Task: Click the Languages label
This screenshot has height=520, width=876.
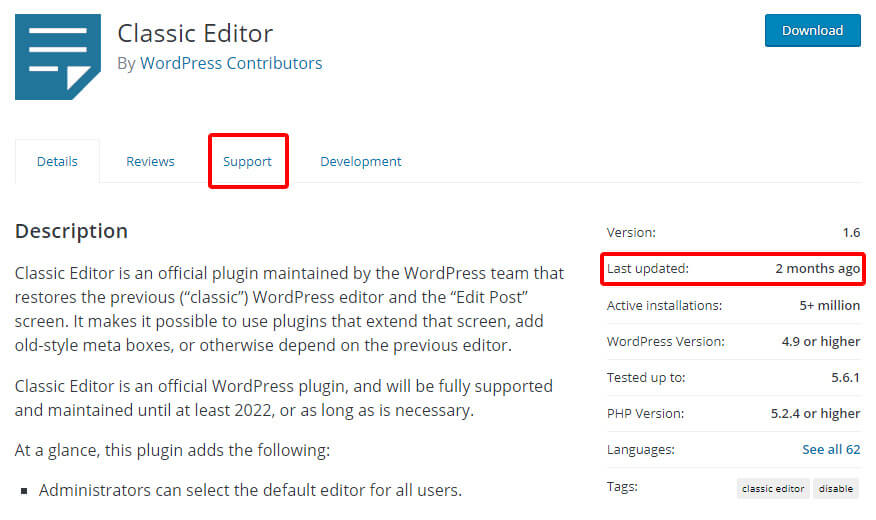Action: [x=641, y=450]
